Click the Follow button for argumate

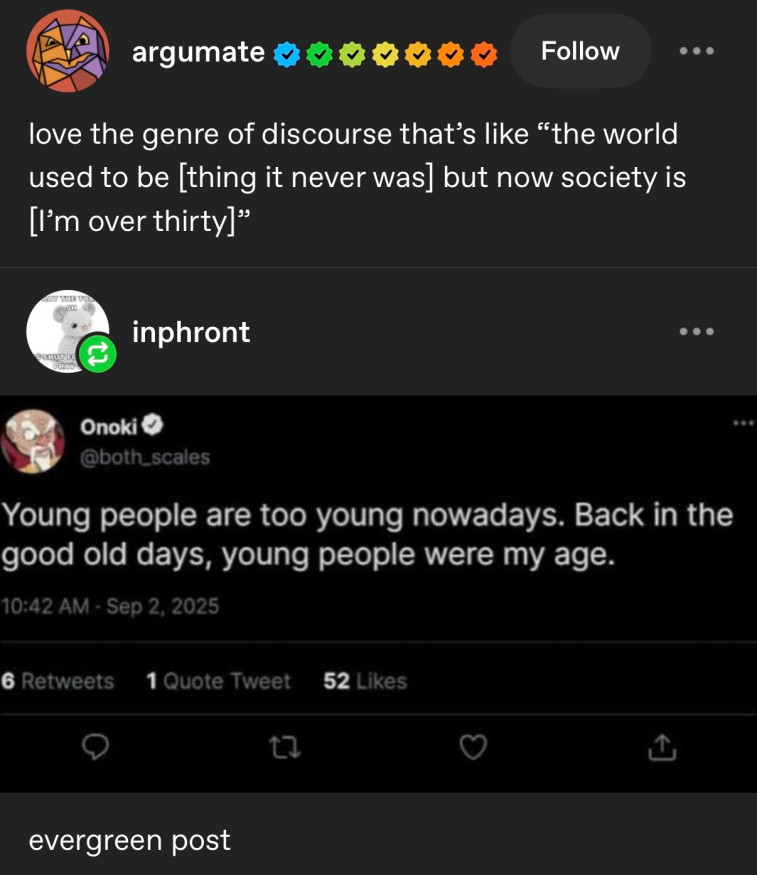(x=580, y=51)
